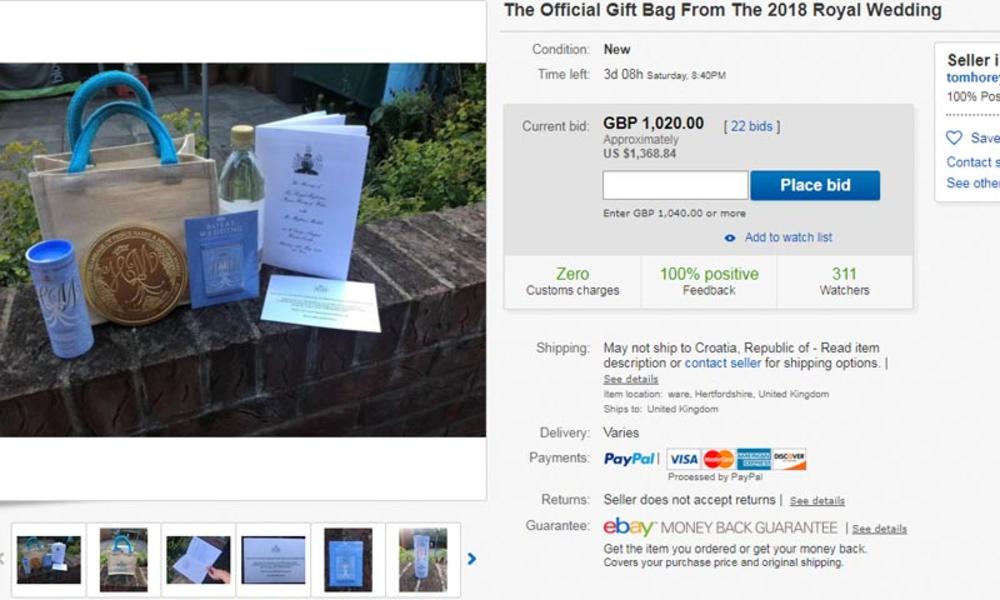Select first thumbnail of gift bag contents
1000x600 pixels.
pyautogui.click(x=48, y=560)
